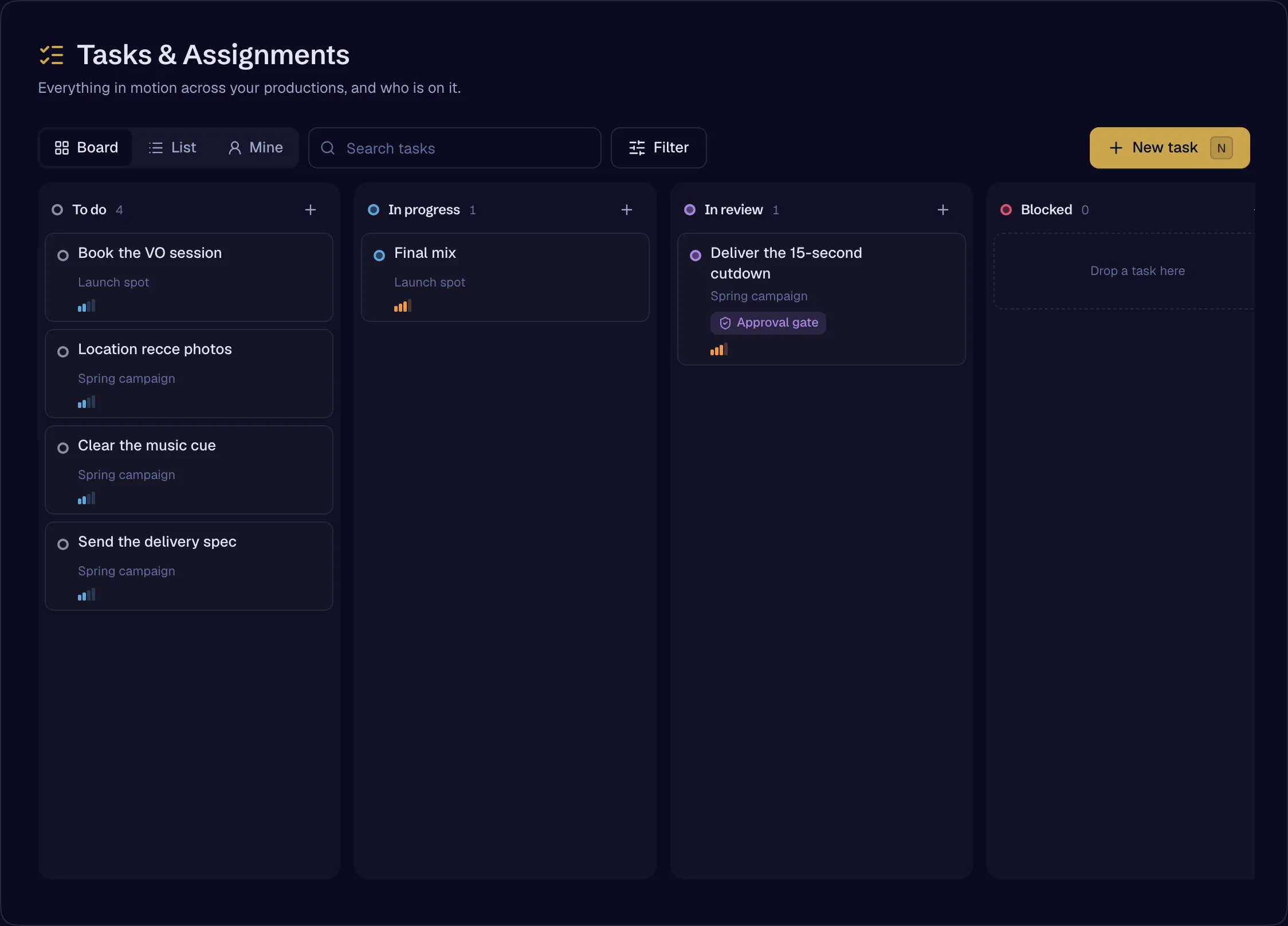Add a task to the In progress column
The height and width of the screenshot is (926, 1288).
(627, 210)
